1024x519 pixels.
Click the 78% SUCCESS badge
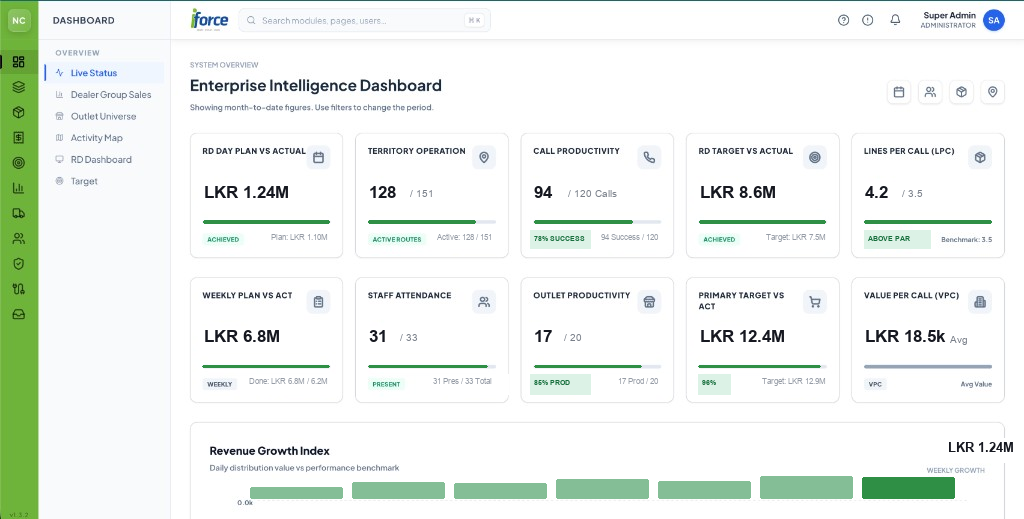(x=560, y=239)
